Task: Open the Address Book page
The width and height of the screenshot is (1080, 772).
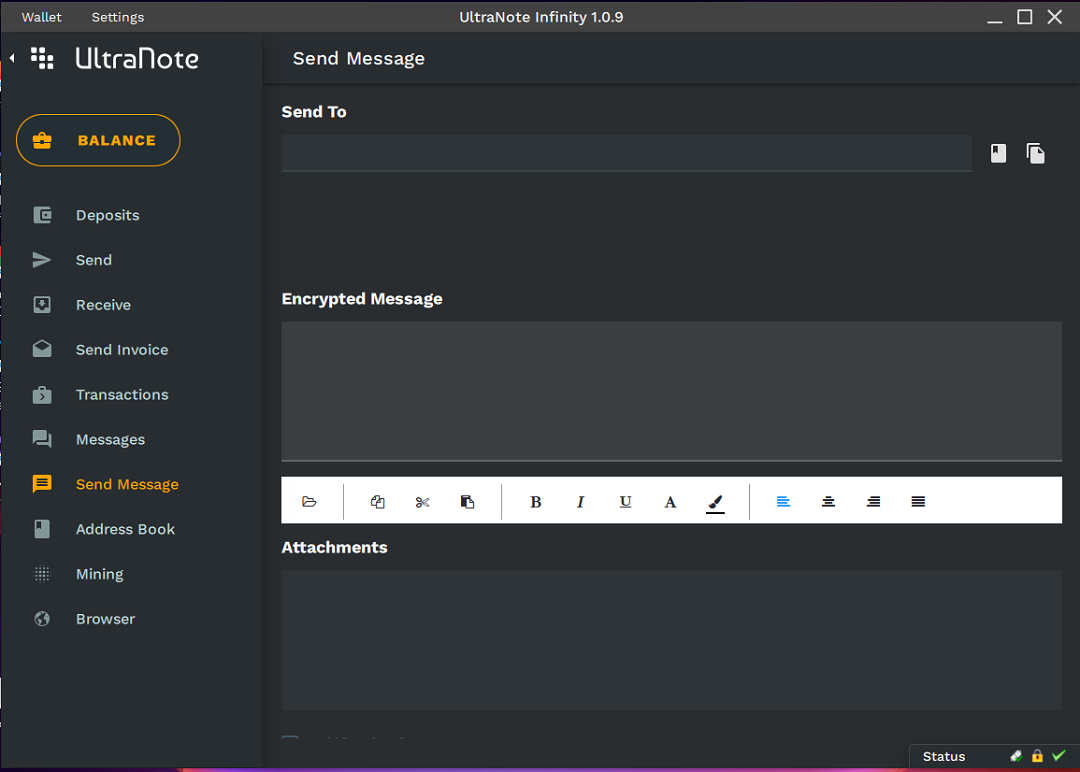Action: tap(125, 529)
